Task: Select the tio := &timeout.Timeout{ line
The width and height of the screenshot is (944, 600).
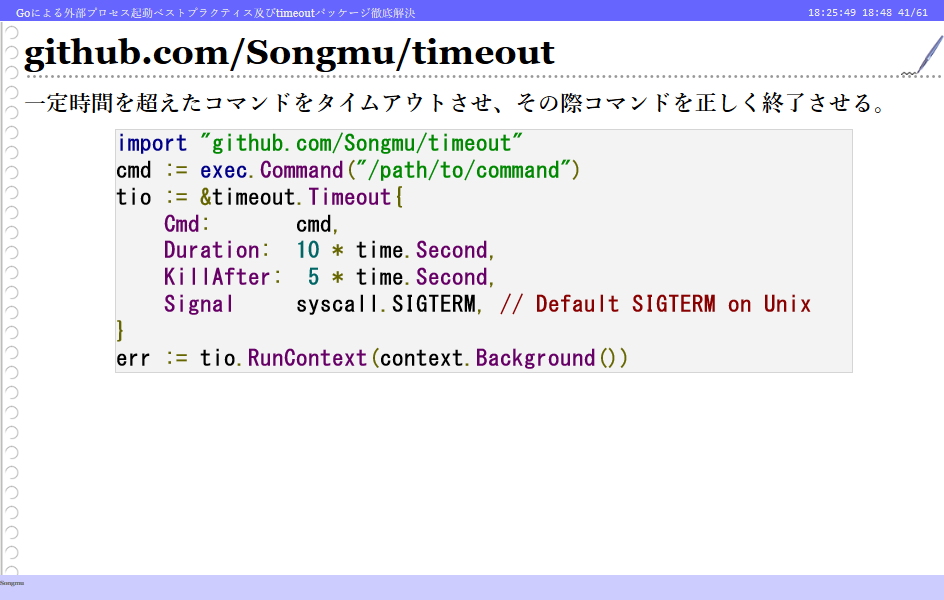Action: [259, 197]
